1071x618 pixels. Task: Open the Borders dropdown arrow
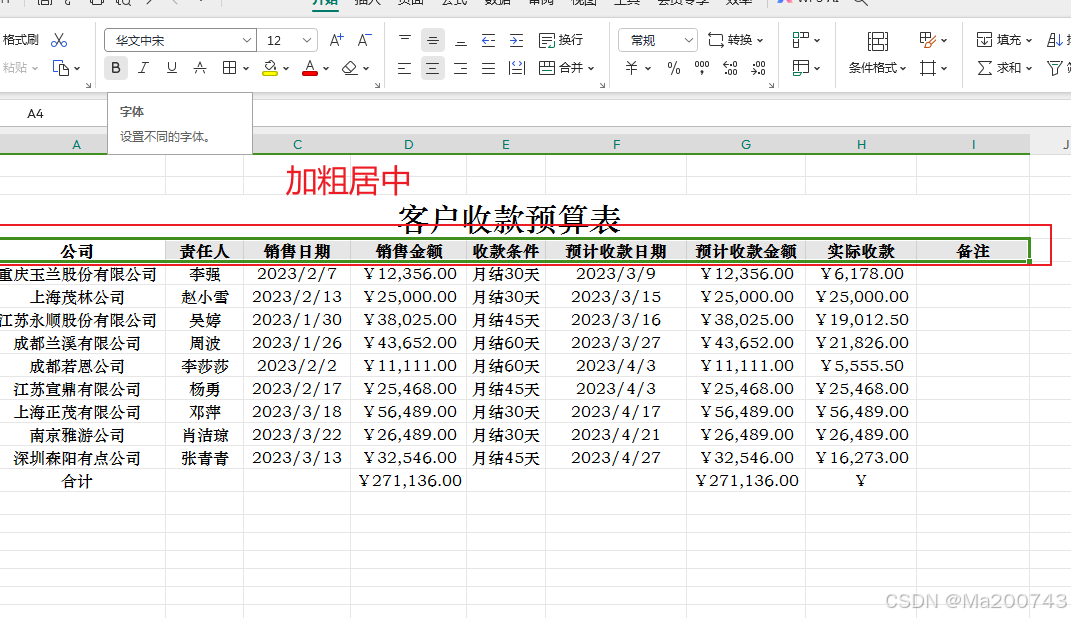(246, 68)
